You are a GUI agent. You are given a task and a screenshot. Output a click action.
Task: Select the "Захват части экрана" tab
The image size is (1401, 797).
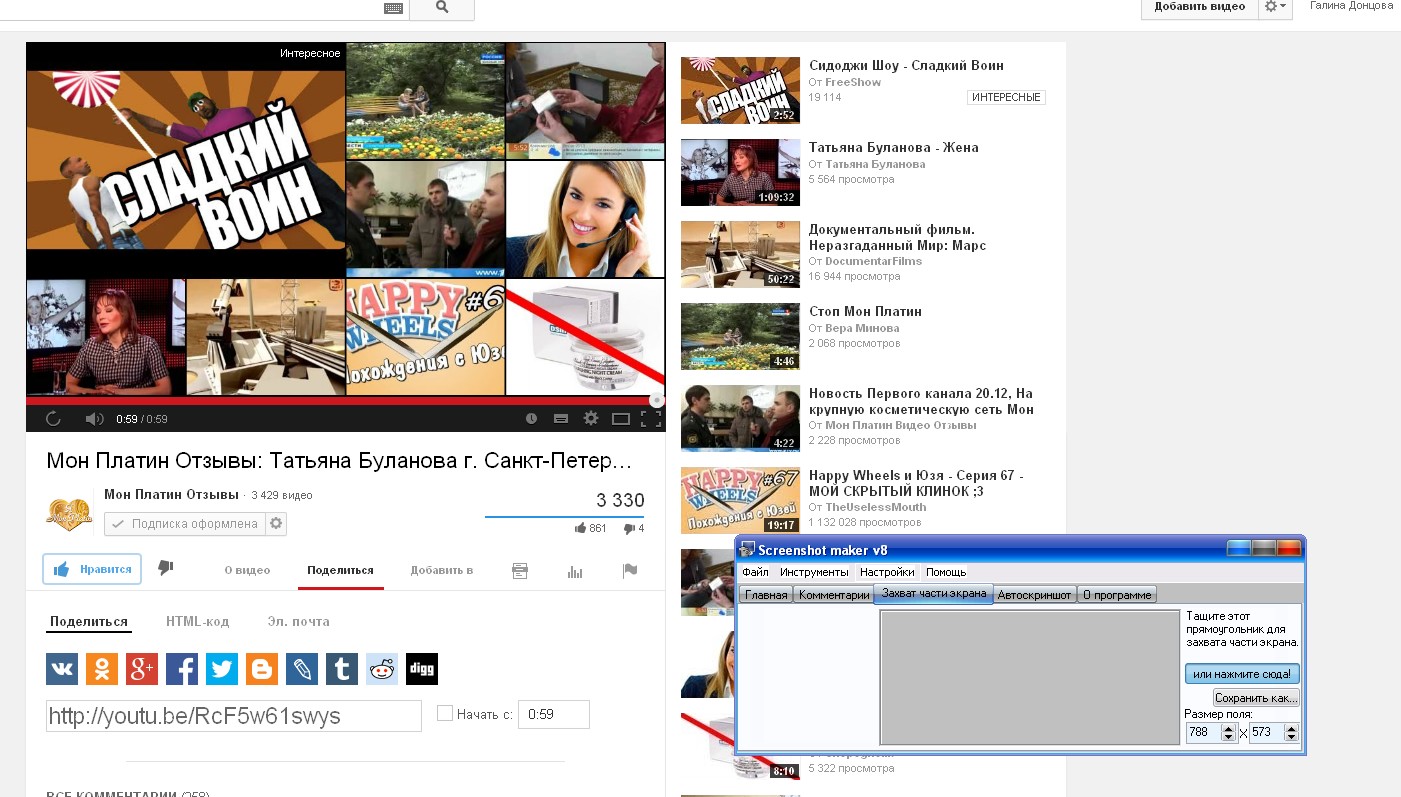(x=934, y=594)
